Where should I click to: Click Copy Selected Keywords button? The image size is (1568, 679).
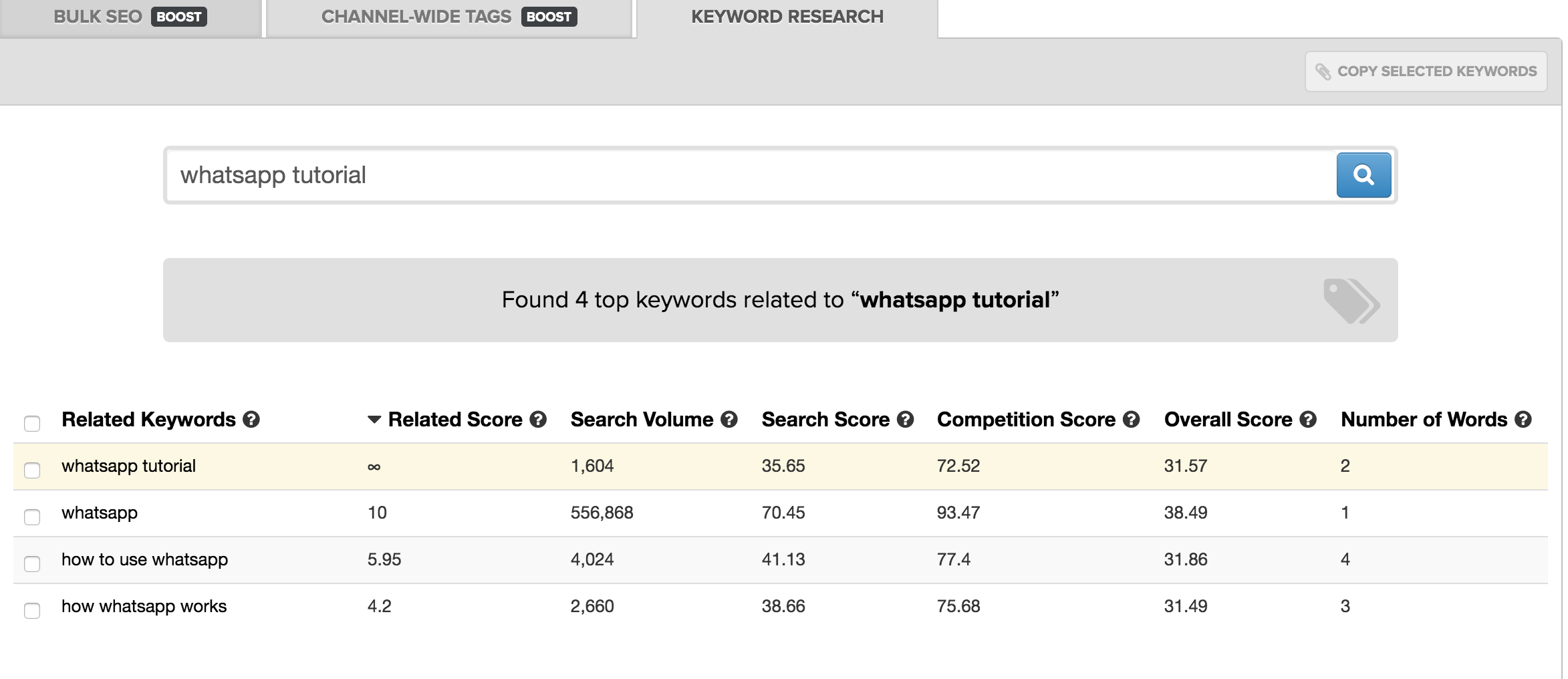point(1426,72)
